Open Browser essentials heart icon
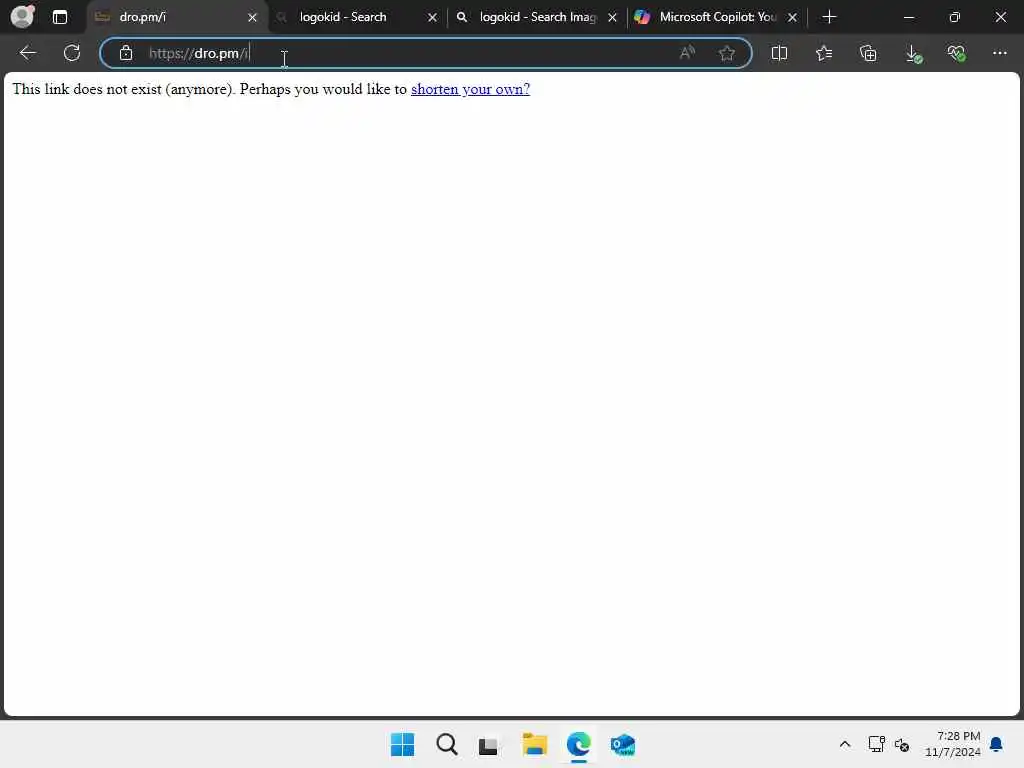This screenshot has height=768, width=1024. coord(957,53)
